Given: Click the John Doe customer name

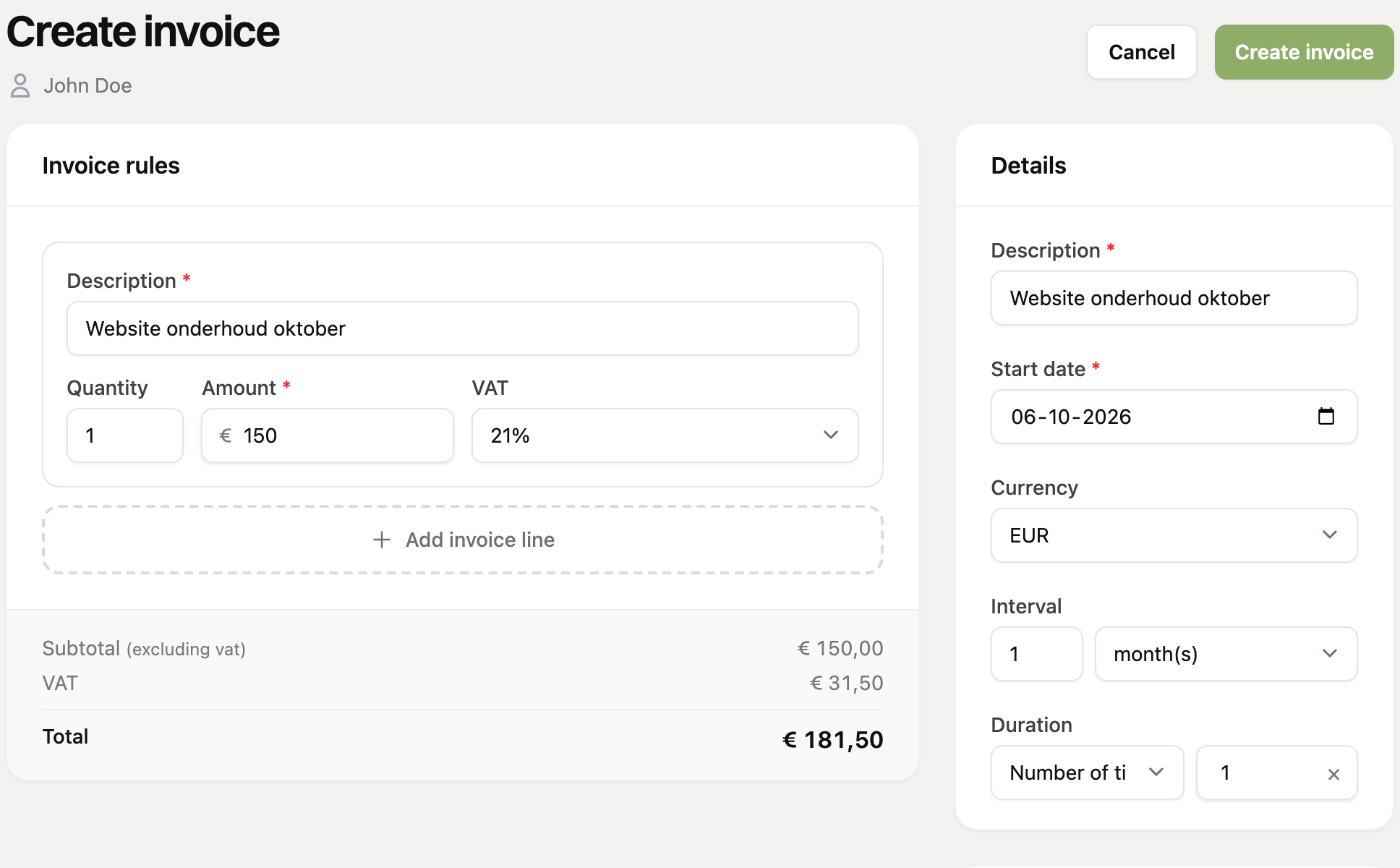Looking at the screenshot, I should click(x=87, y=85).
